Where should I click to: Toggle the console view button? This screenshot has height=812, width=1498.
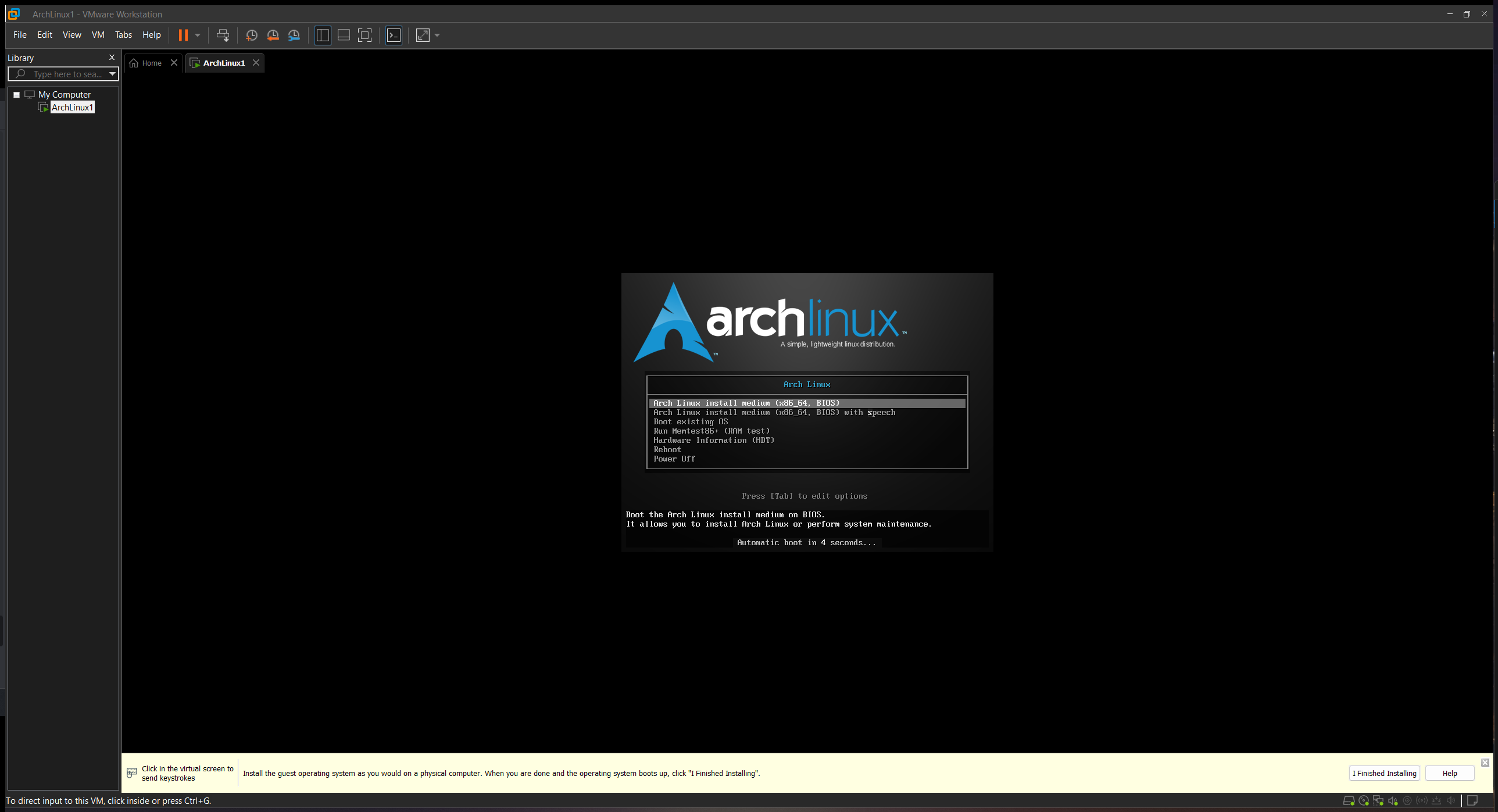(394, 35)
